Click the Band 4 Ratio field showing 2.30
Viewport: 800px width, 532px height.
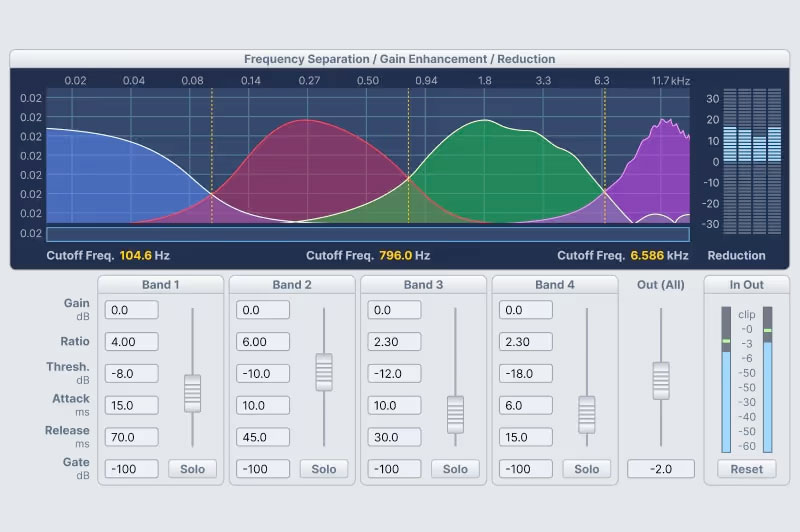[526, 342]
